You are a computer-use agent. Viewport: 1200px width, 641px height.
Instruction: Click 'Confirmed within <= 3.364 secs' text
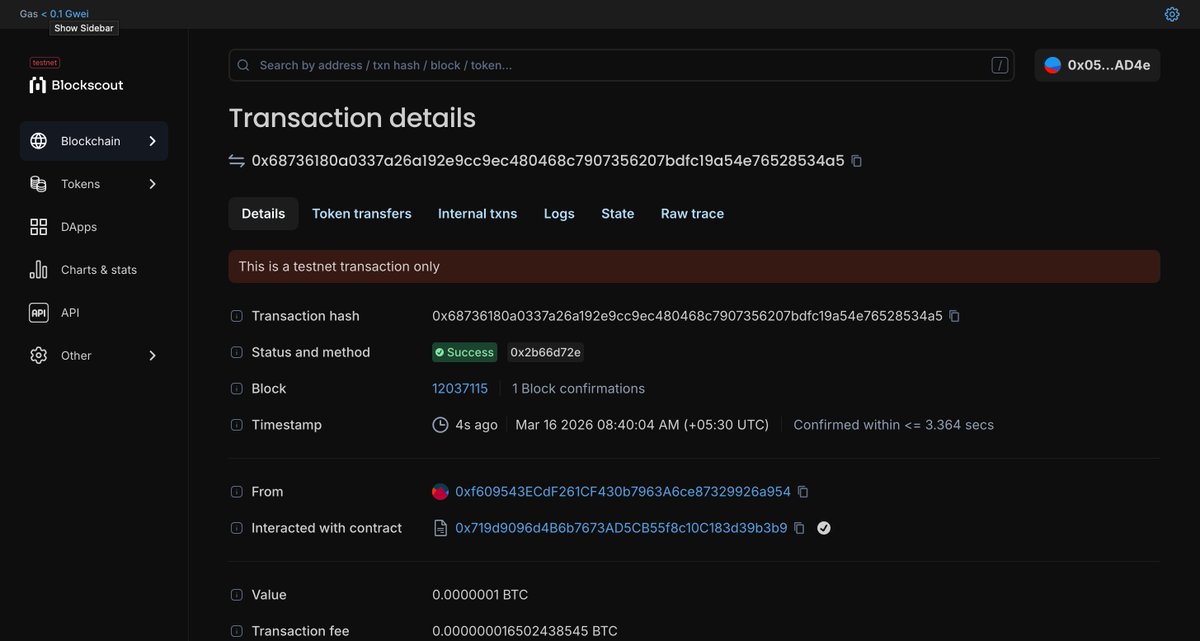click(x=893, y=425)
